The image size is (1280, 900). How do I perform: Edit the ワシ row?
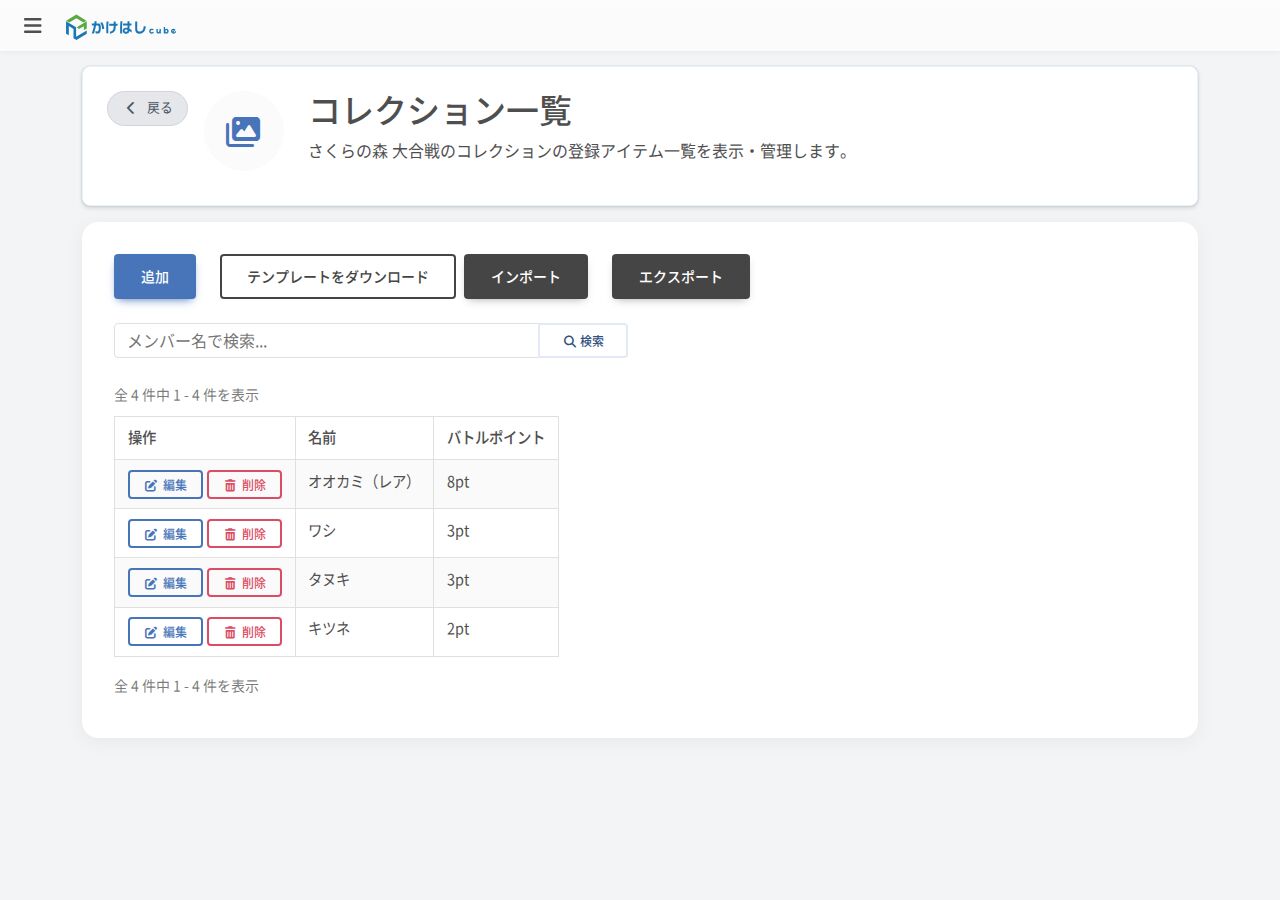coord(165,534)
